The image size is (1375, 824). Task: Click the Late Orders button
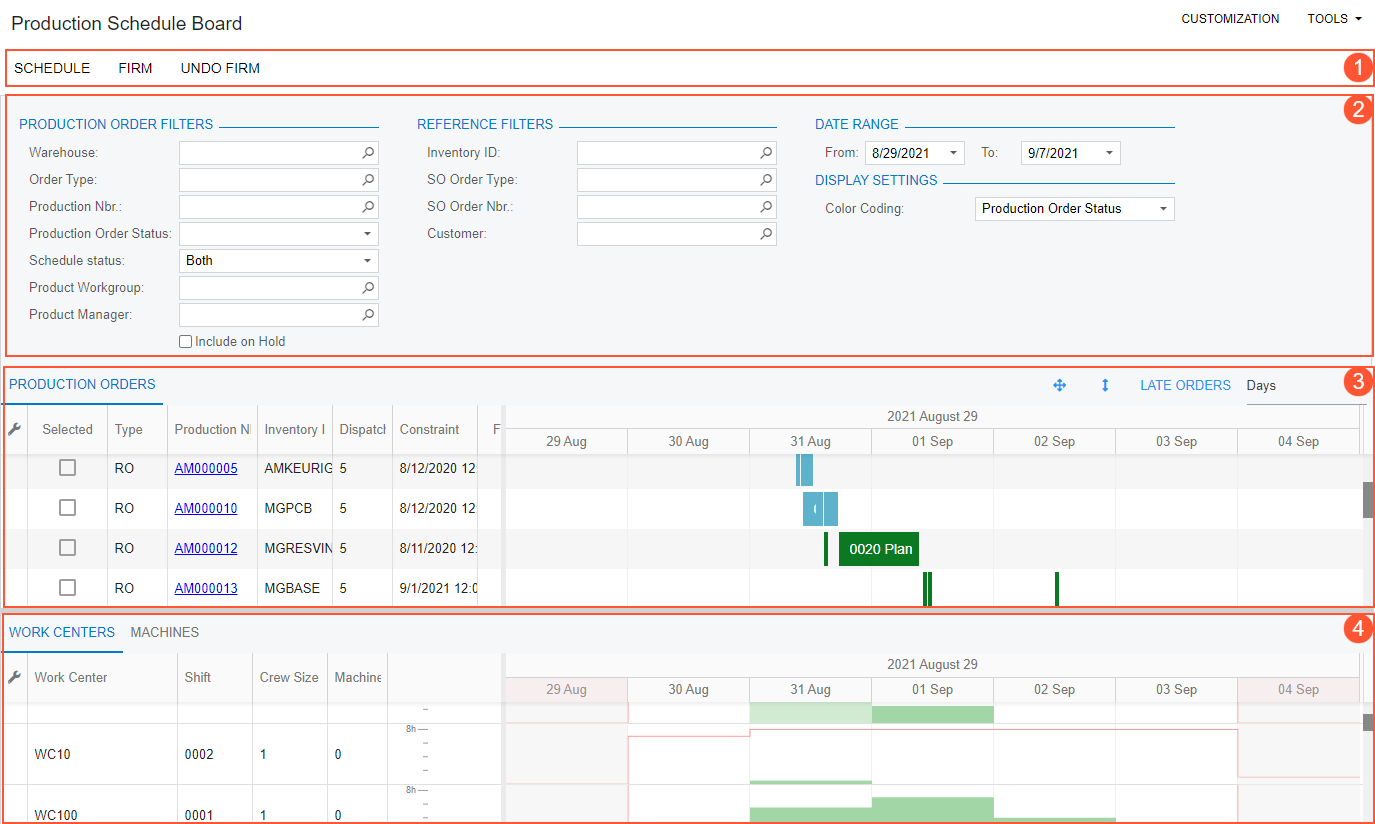(1185, 385)
